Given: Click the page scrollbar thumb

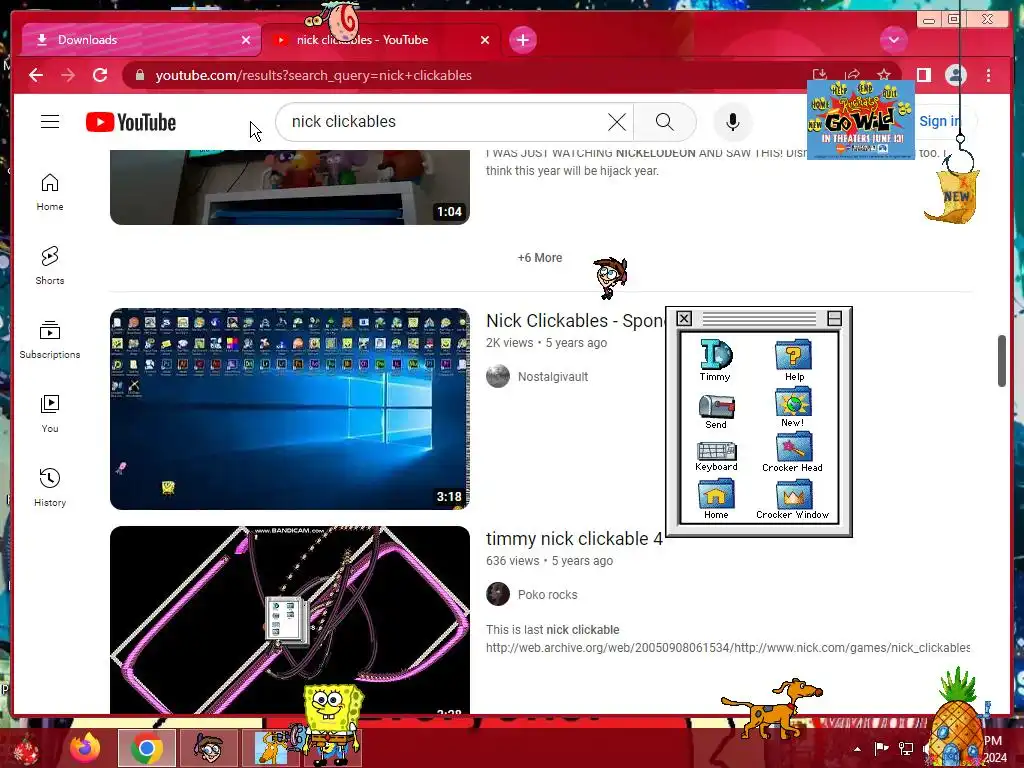Looking at the screenshot, I should [x=1002, y=360].
